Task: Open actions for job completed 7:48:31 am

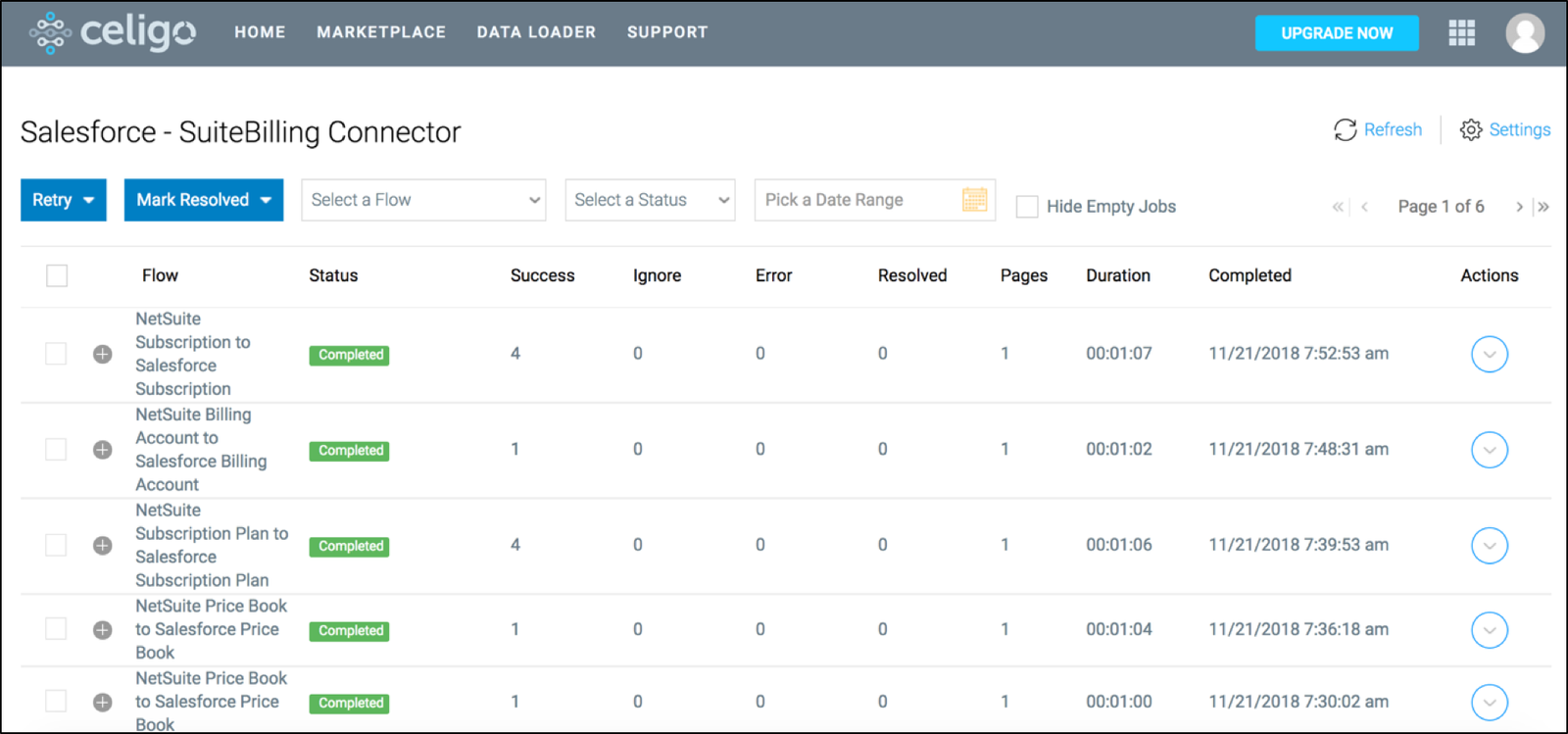Action: [1489, 450]
